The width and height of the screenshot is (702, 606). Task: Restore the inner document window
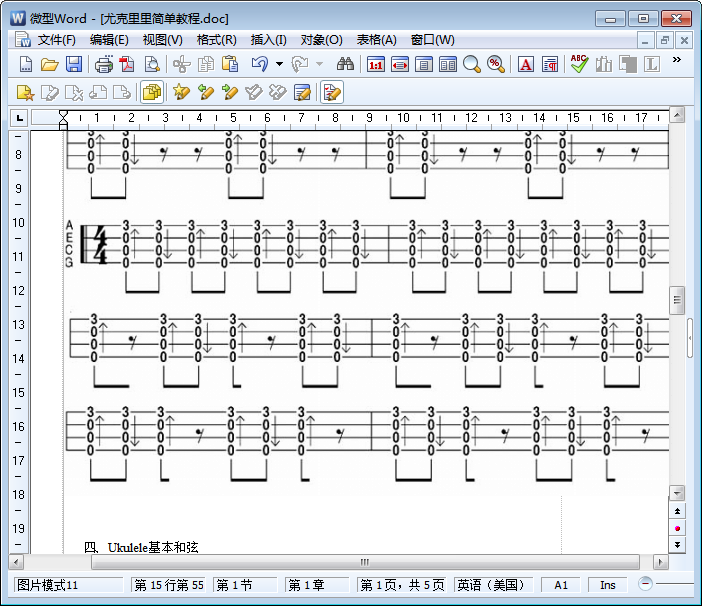point(664,41)
